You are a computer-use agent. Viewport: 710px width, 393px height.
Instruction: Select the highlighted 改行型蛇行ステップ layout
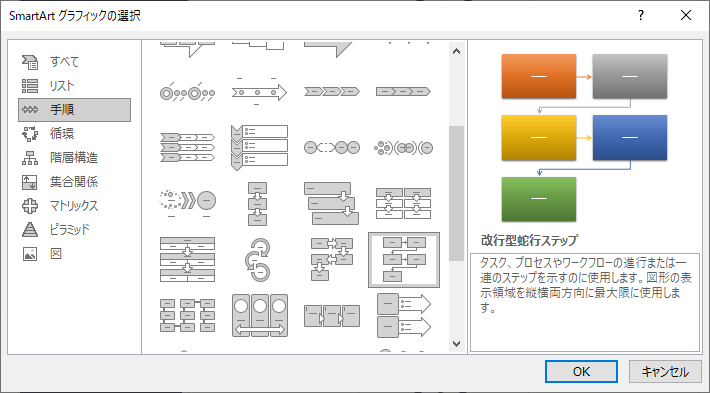tap(403, 260)
